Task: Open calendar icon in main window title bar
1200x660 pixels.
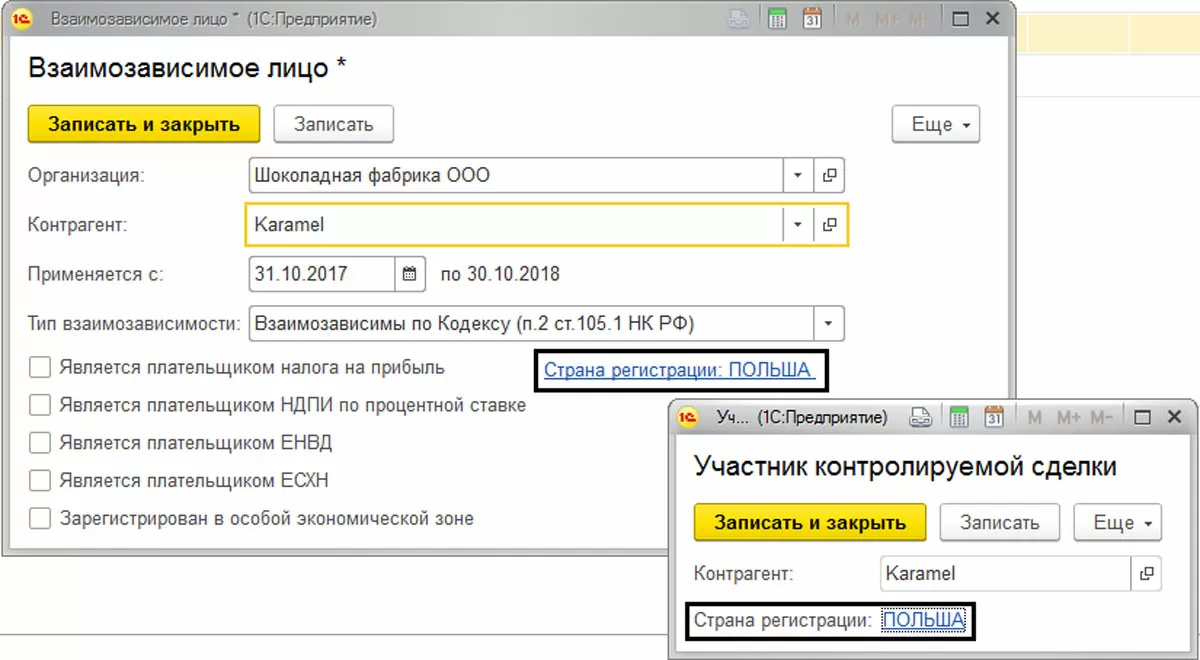Action: [812, 19]
